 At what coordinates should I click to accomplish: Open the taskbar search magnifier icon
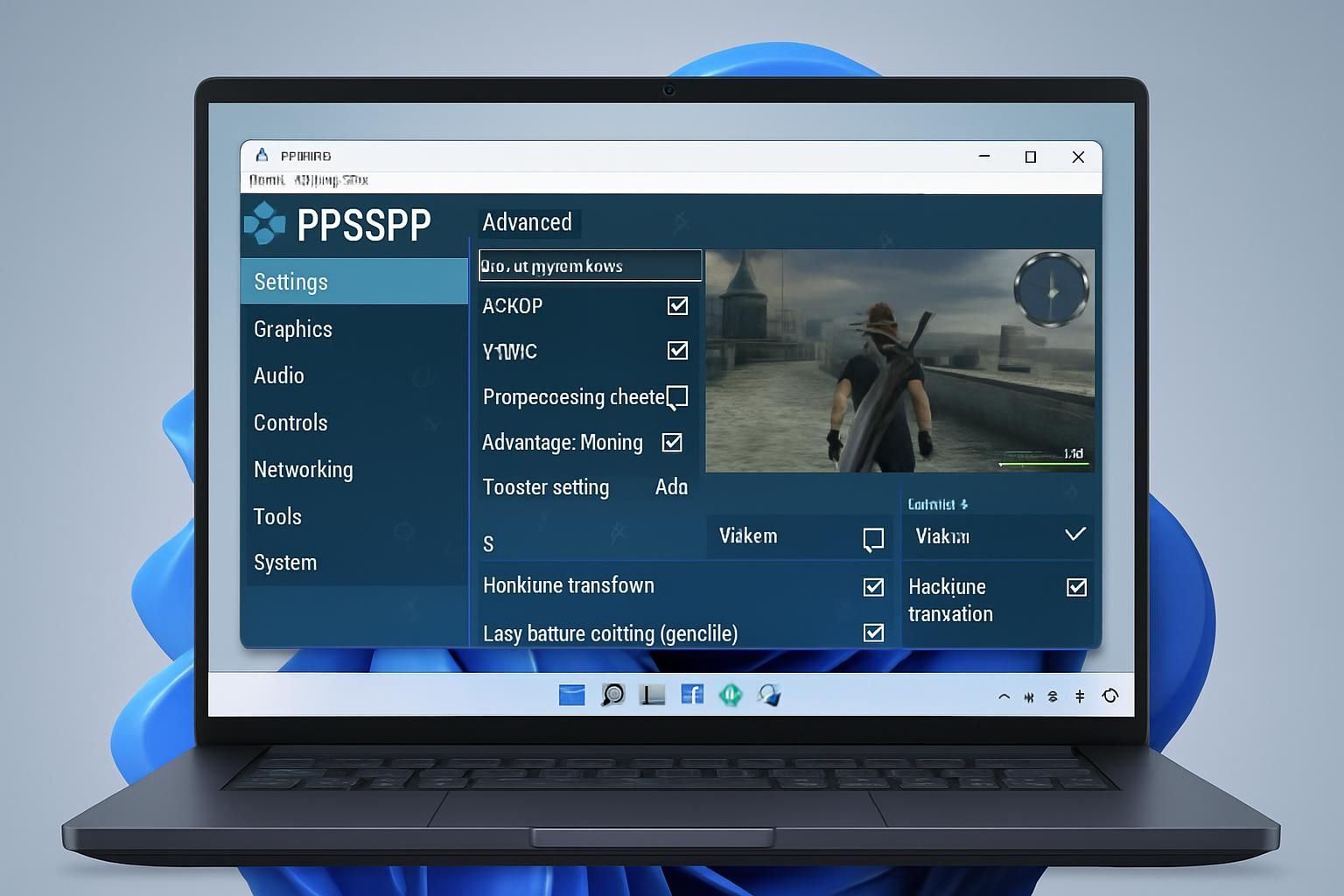point(612,696)
